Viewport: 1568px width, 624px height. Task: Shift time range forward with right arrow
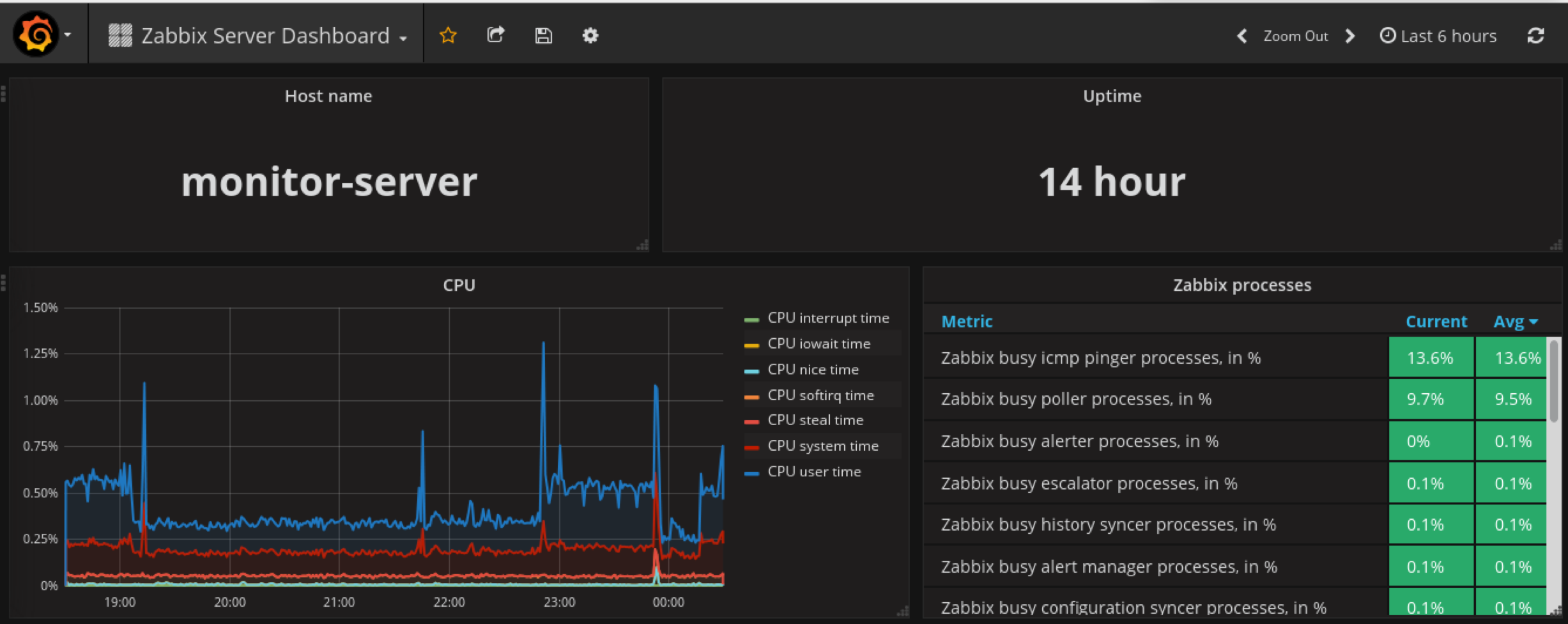pyautogui.click(x=1350, y=36)
